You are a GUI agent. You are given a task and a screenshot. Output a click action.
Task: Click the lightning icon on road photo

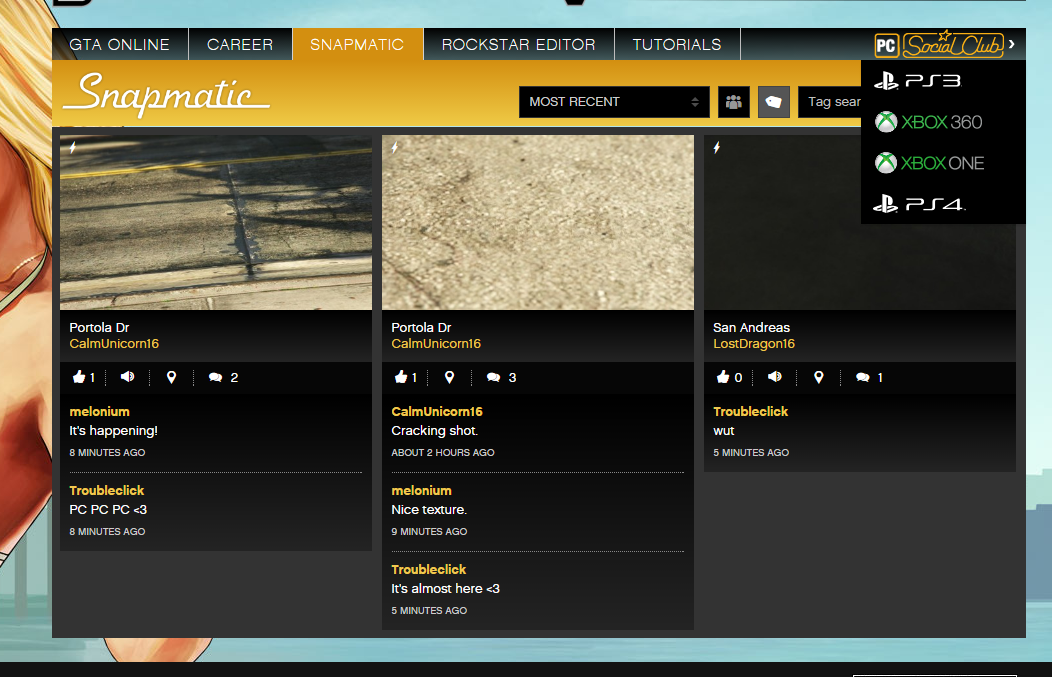click(73, 147)
